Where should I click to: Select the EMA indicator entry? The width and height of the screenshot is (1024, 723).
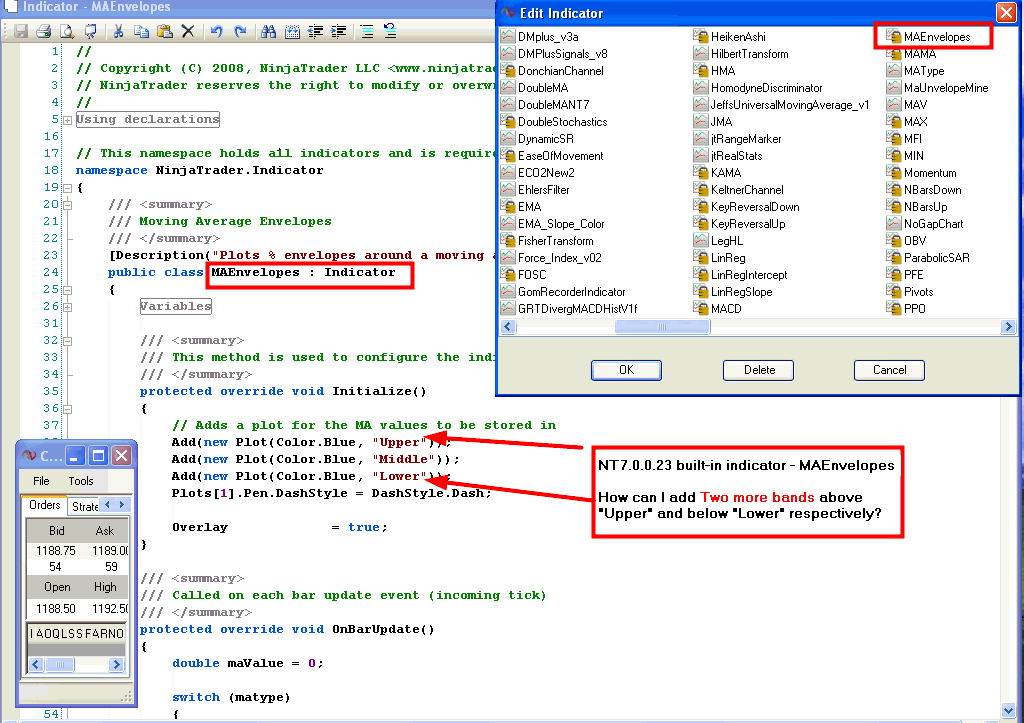click(x=529, y=206)
